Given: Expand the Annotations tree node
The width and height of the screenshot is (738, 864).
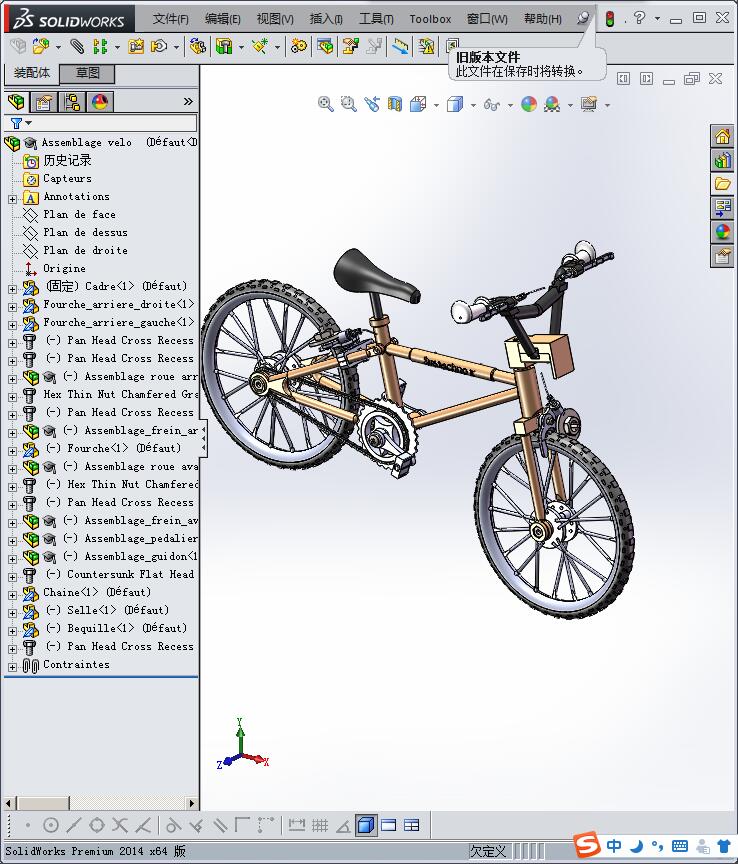Looking at the screenshot, I should point(12,199).
